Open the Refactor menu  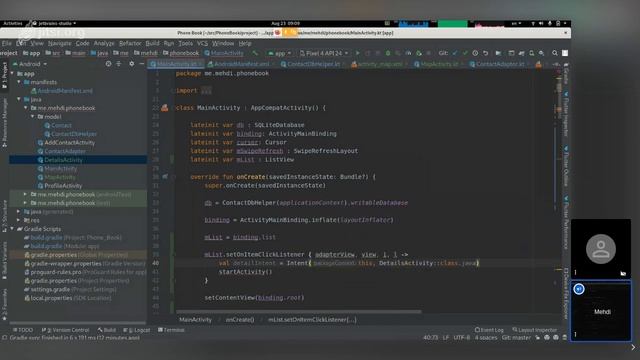[130, 43]
